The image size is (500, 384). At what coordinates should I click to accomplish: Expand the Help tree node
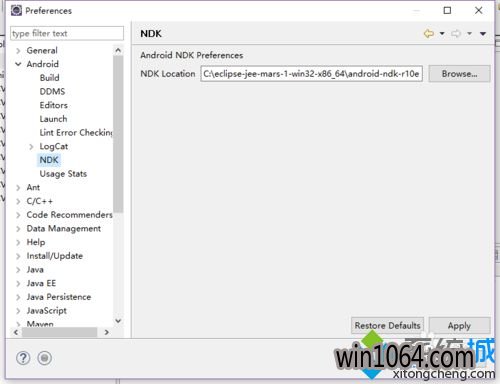18,242
